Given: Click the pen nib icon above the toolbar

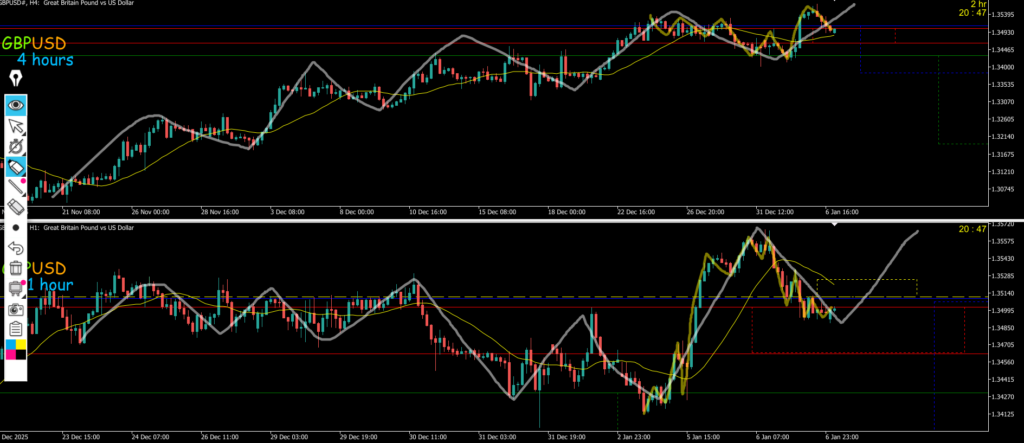Looking at the screenshot, I should (16, 79).
